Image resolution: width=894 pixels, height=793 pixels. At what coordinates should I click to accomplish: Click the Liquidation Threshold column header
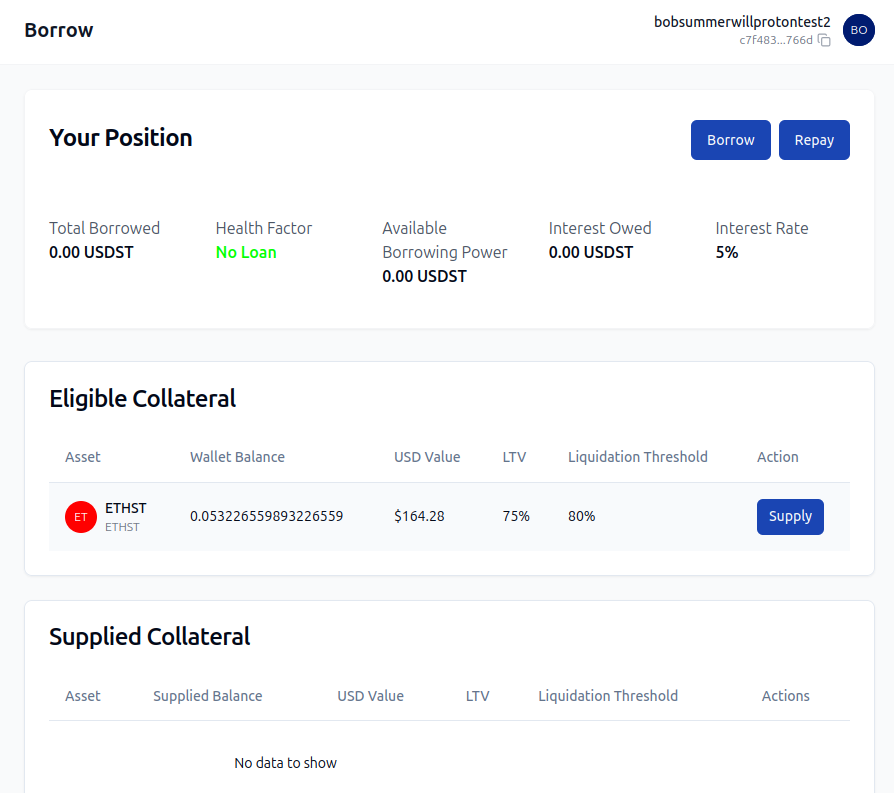pos(638,457)
